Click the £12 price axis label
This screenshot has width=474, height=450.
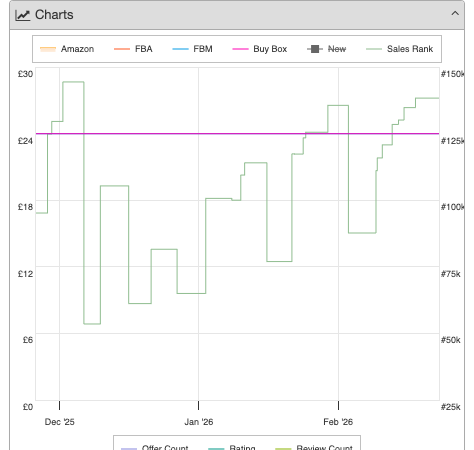point(25,274)
